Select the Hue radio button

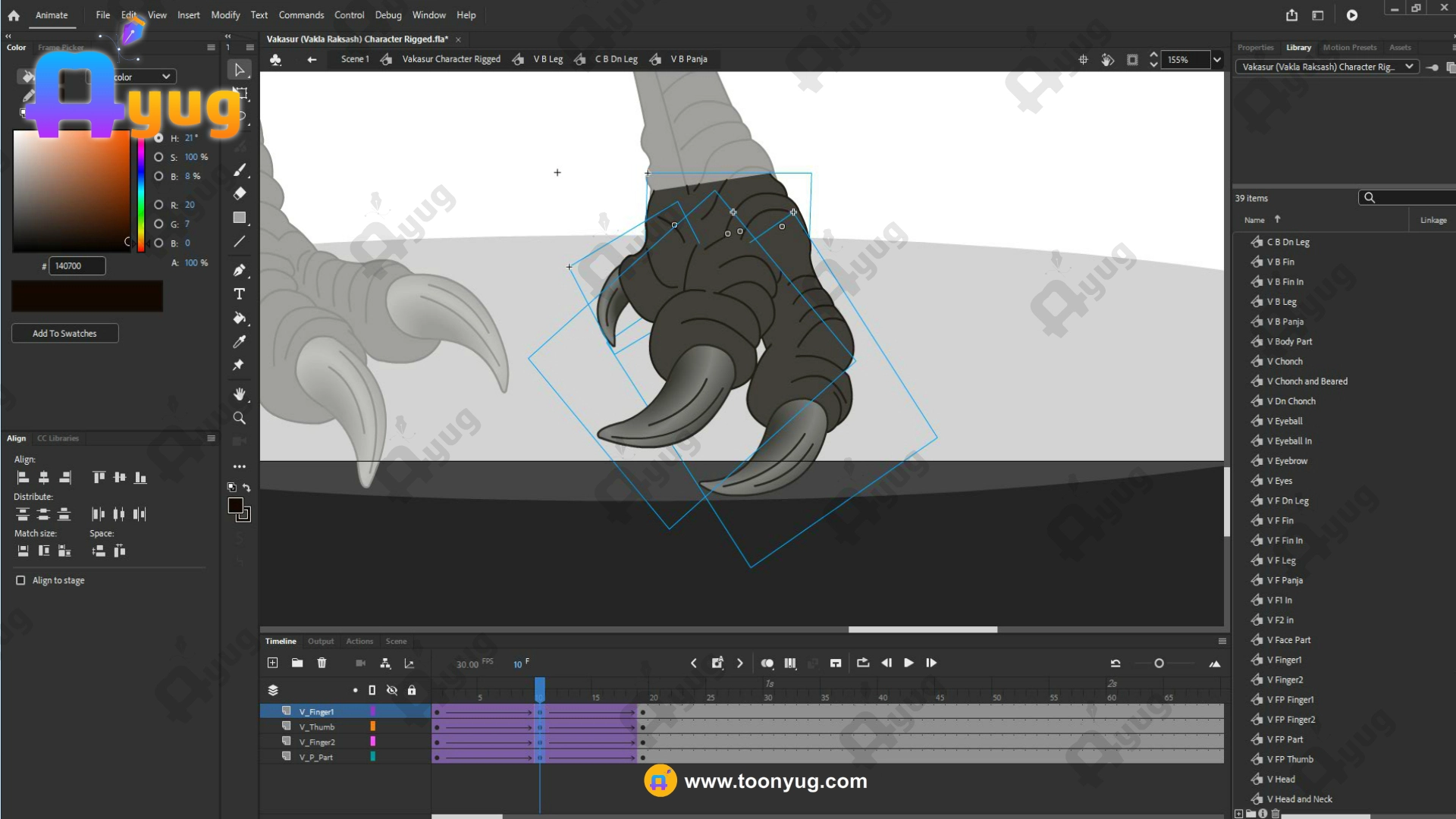[158, 138]
